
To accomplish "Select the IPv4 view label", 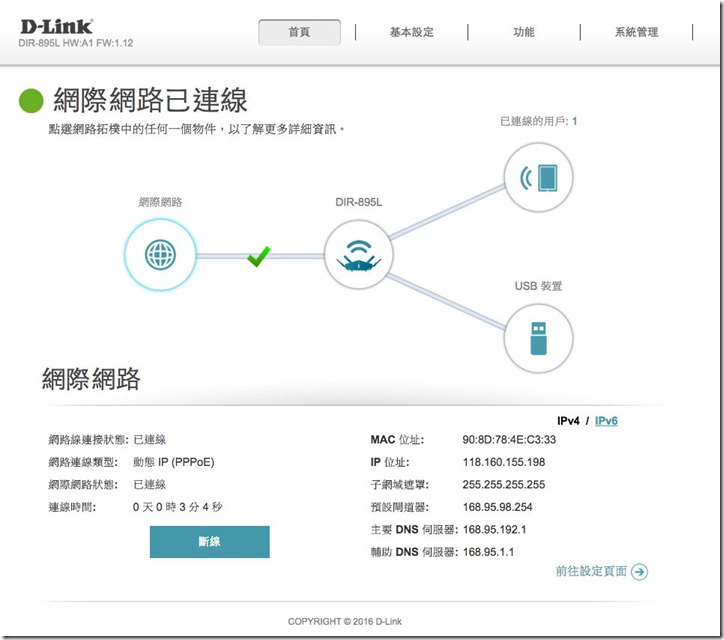I will (x=568, y=421).
